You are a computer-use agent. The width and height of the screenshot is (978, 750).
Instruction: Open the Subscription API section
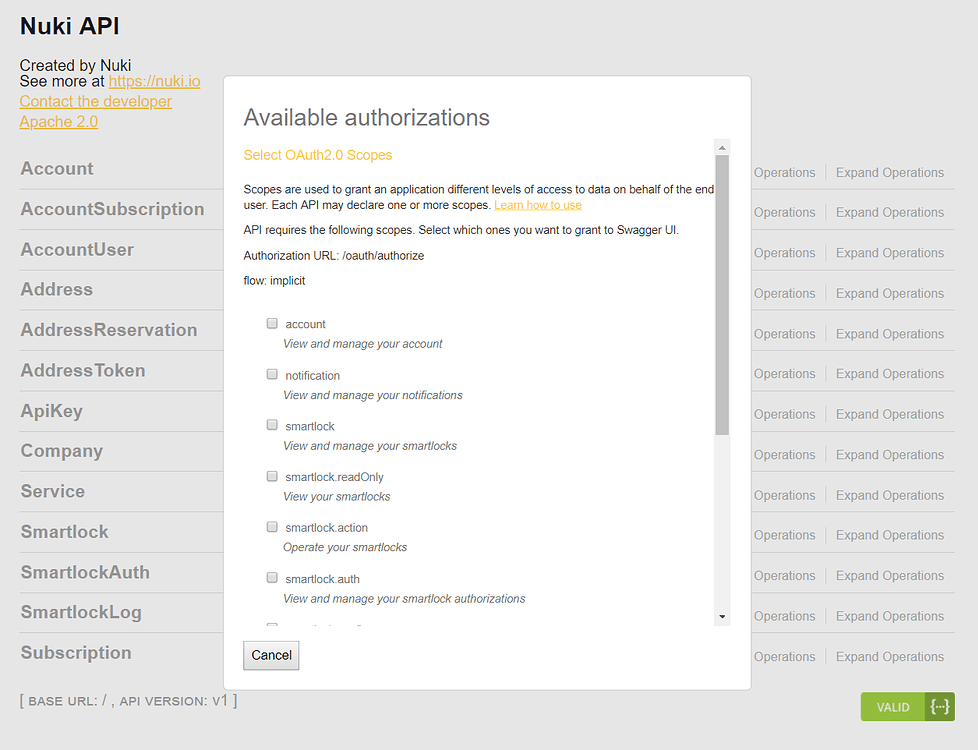click(76, 653)
